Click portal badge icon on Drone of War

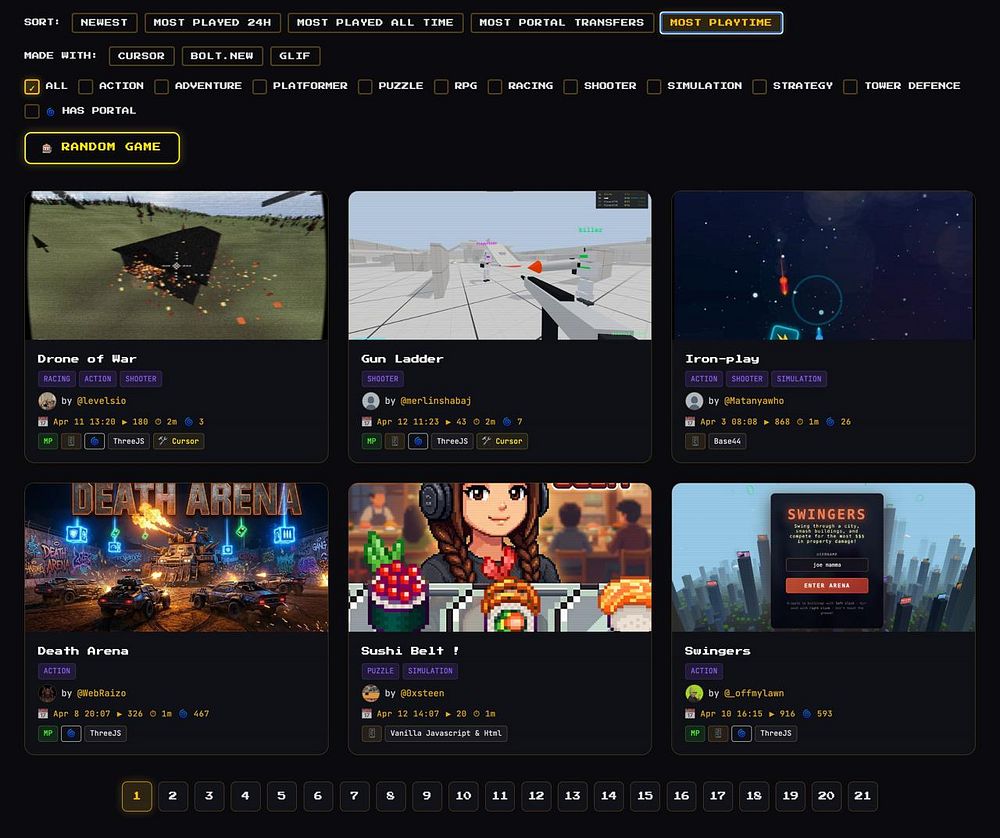tap(94, 441)
